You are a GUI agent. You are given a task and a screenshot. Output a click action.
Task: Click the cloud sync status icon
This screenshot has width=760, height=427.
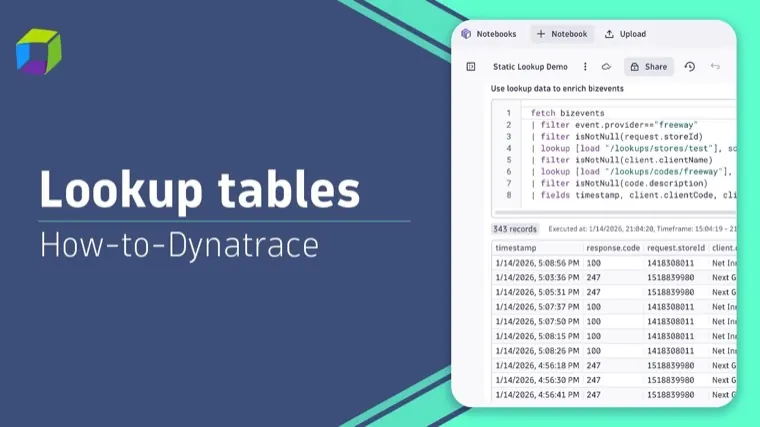click(606, 67)
